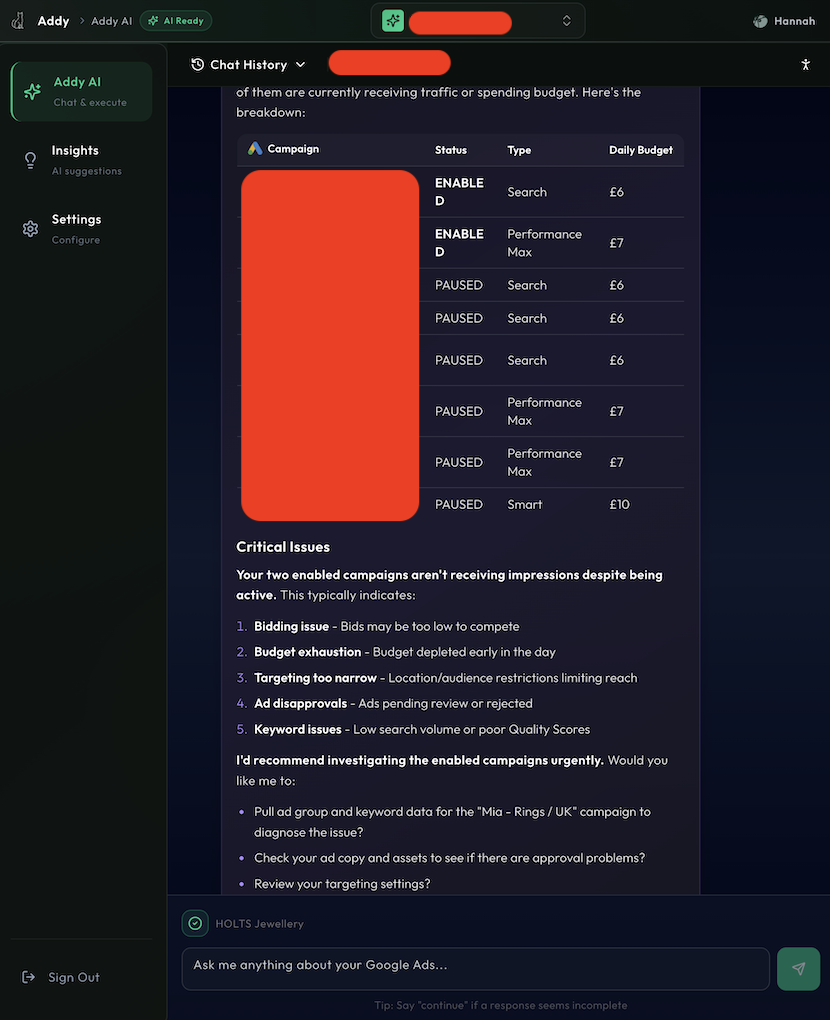Click the Sign Out arrow icon
Viewport: 830px width, 1020px height.
(30, 978)
